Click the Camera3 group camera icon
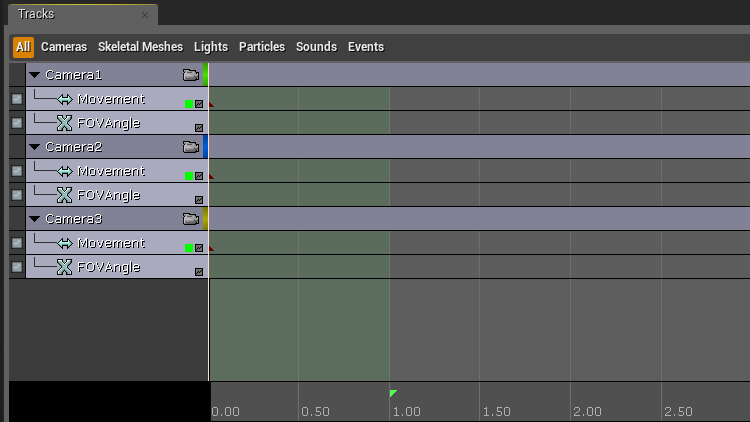 (x=191, y=219)
